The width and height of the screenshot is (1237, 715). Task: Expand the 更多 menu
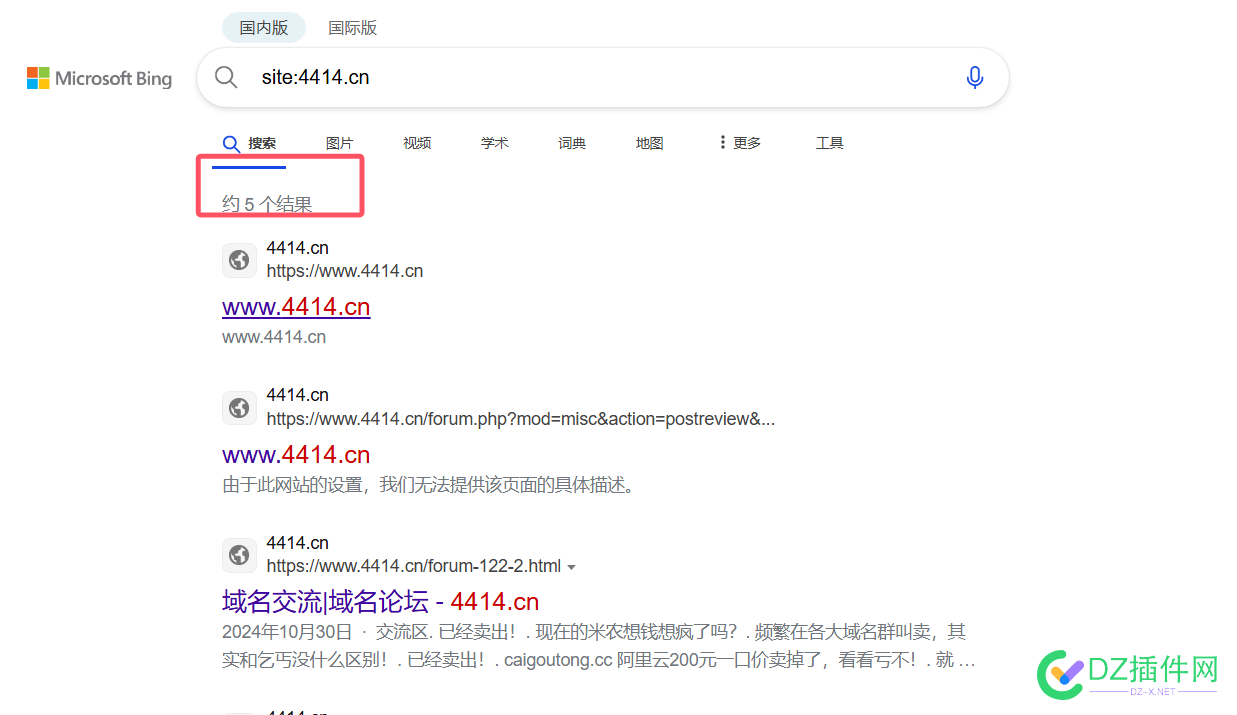click(739, 143)
